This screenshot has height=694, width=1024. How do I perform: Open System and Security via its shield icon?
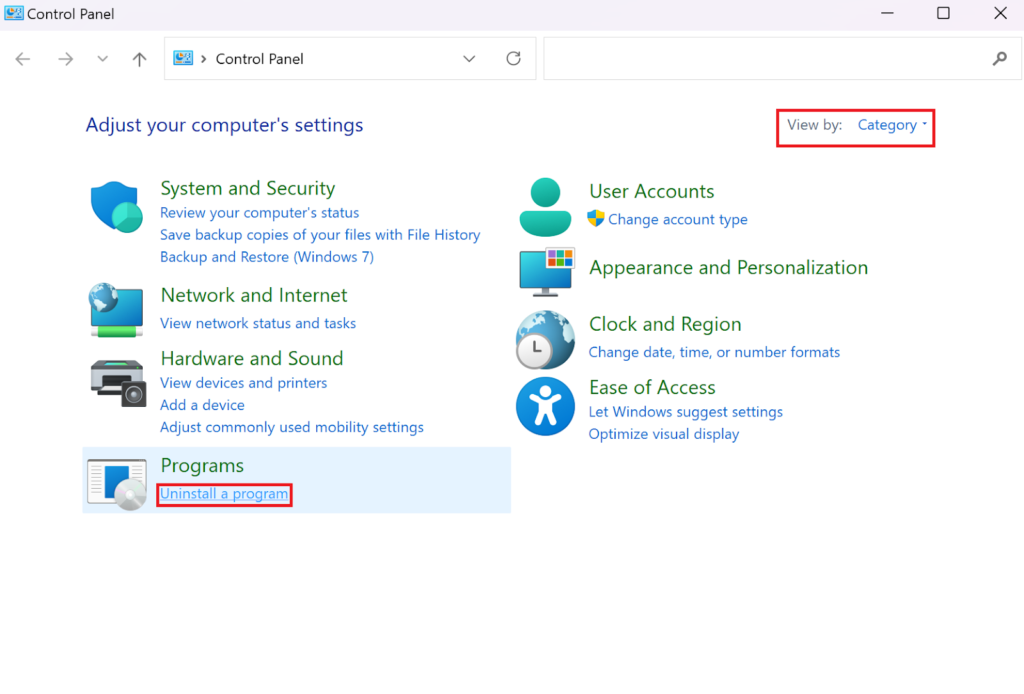[115, 203]
